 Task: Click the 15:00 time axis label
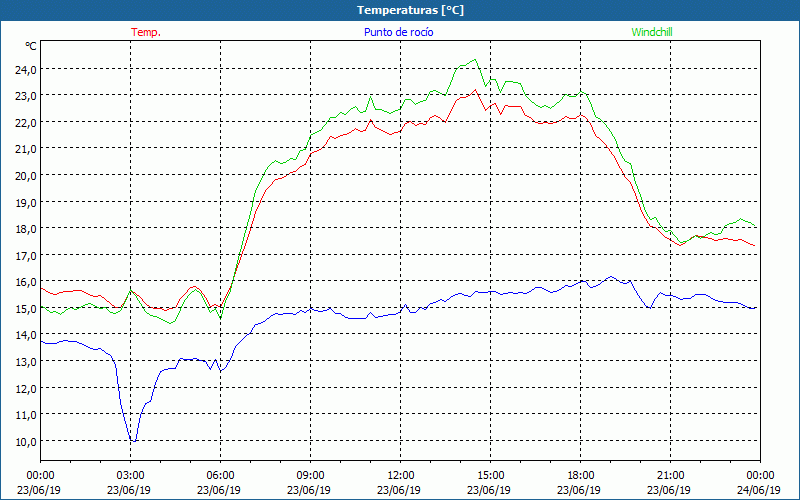490,476
